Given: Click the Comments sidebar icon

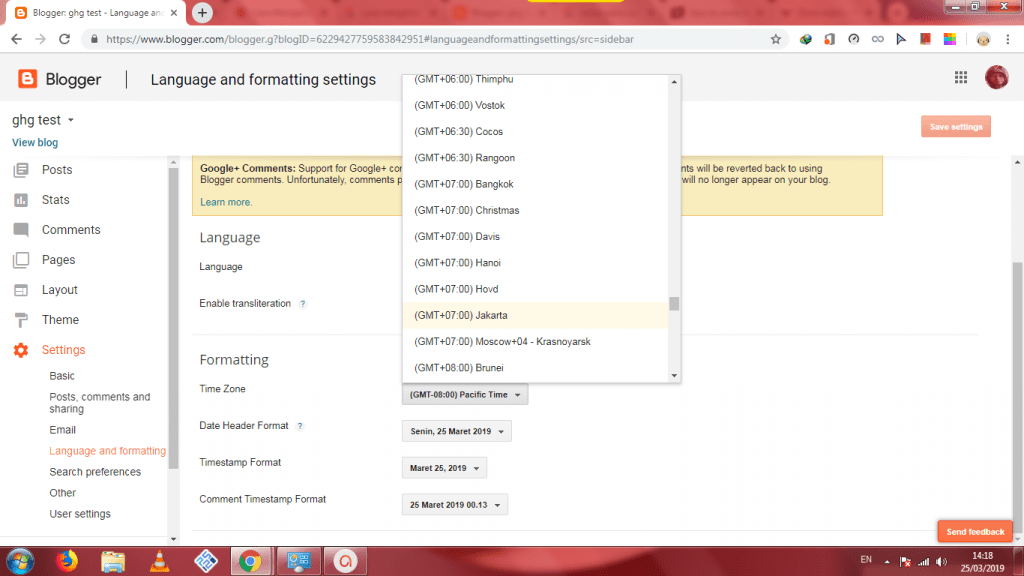Looking at the screenshot, I should 21,230.
